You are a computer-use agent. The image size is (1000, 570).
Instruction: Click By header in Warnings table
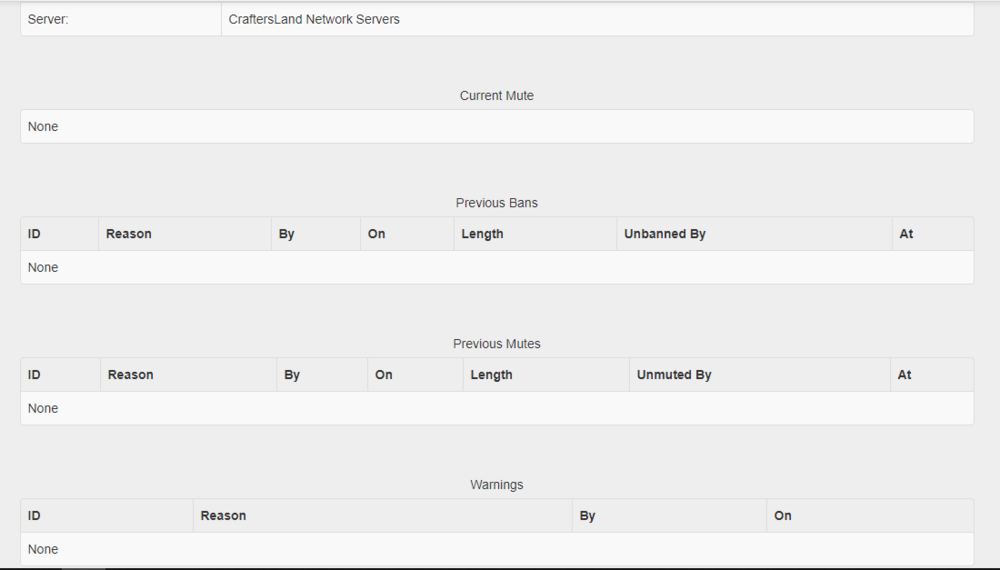click(x=587, y=516)
